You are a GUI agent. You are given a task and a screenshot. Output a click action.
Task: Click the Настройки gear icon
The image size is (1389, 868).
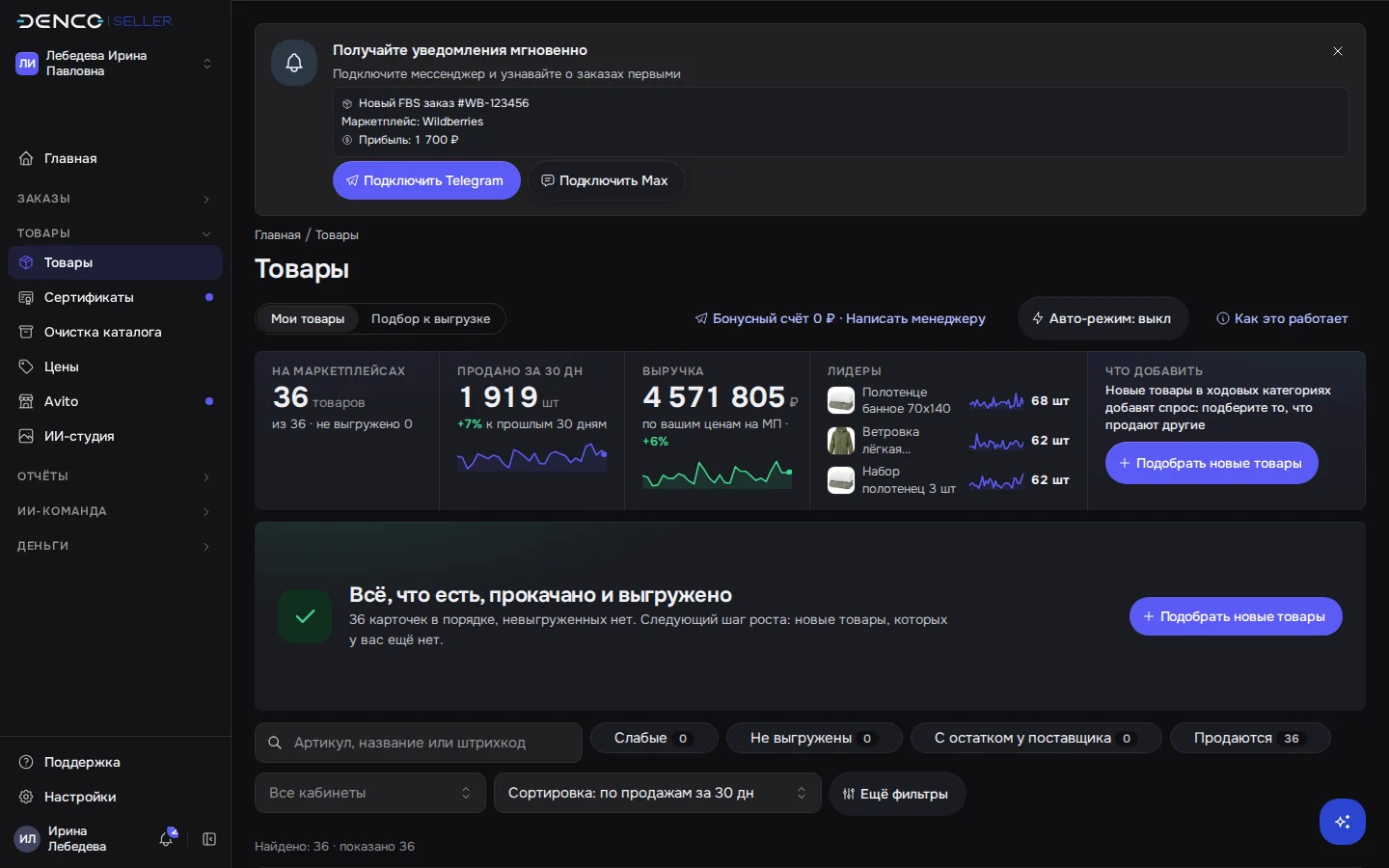point(26,797)
